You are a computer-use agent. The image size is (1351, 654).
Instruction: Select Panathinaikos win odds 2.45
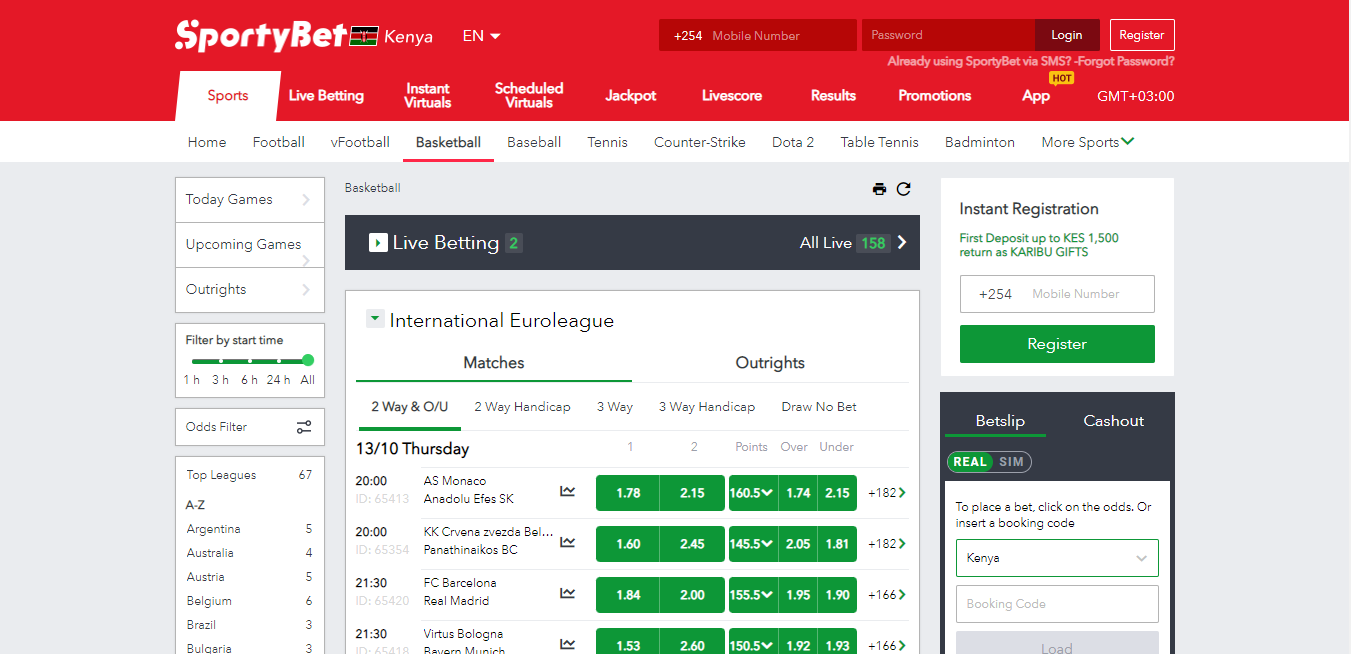(692, 544)
